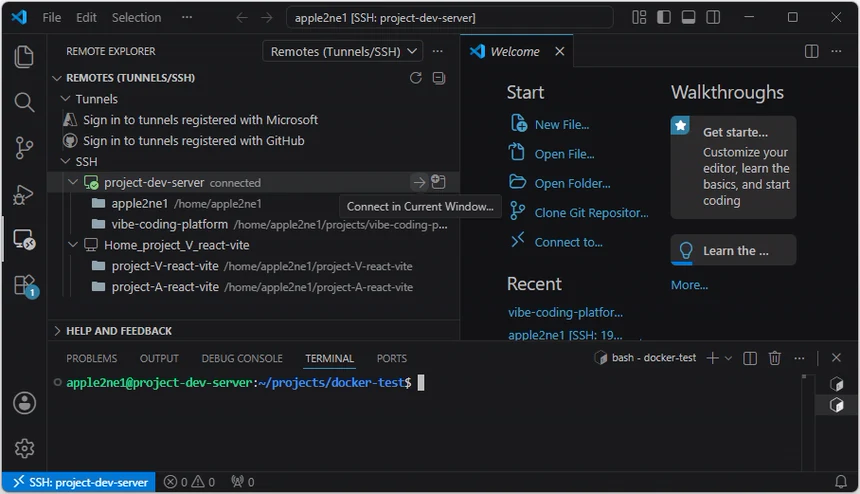Collapse the SSH tree node
The height and width of the screenshot is (494, 860).
click(x=66, y=161)
